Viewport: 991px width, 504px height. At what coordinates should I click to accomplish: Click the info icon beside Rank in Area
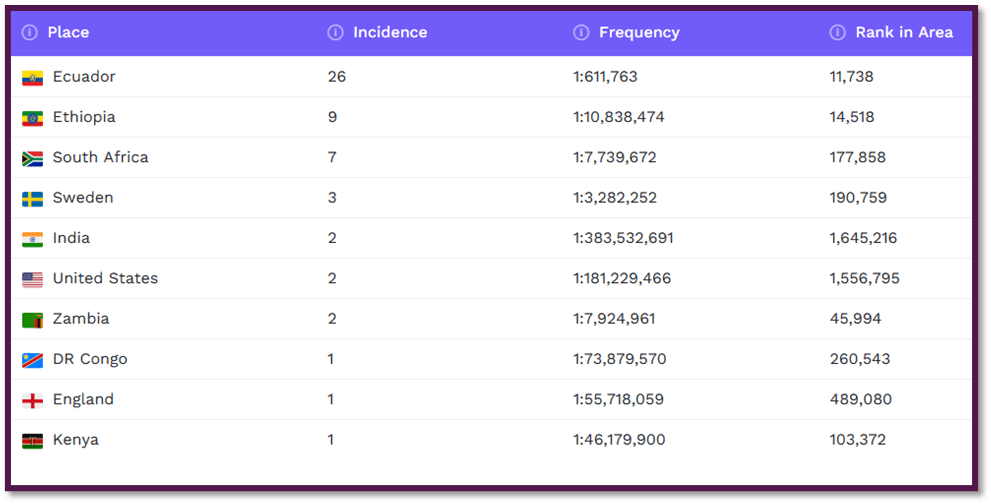click(838, 33)
